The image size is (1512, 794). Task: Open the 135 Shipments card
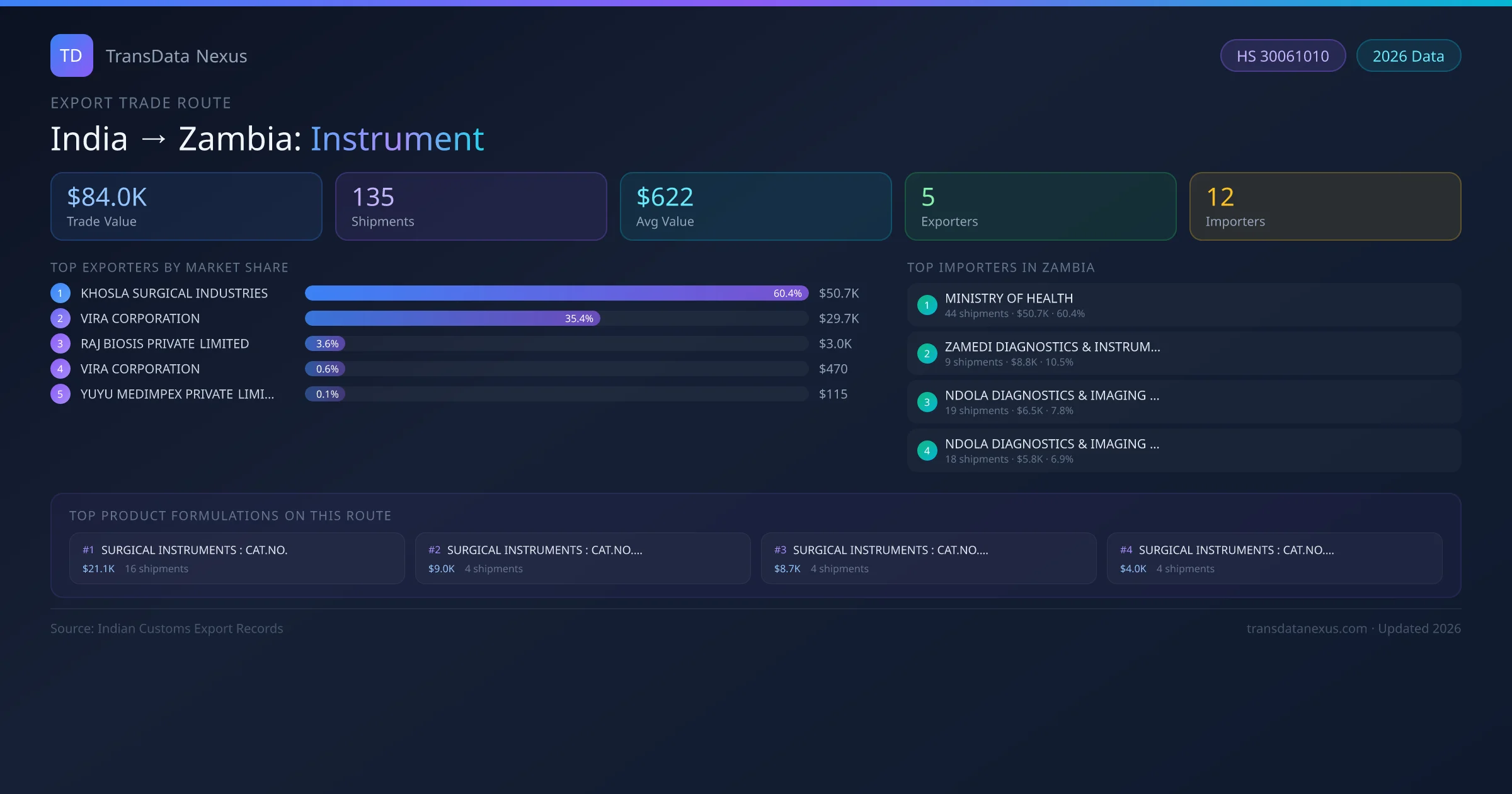pyautogui.click(x=471, y=207)
